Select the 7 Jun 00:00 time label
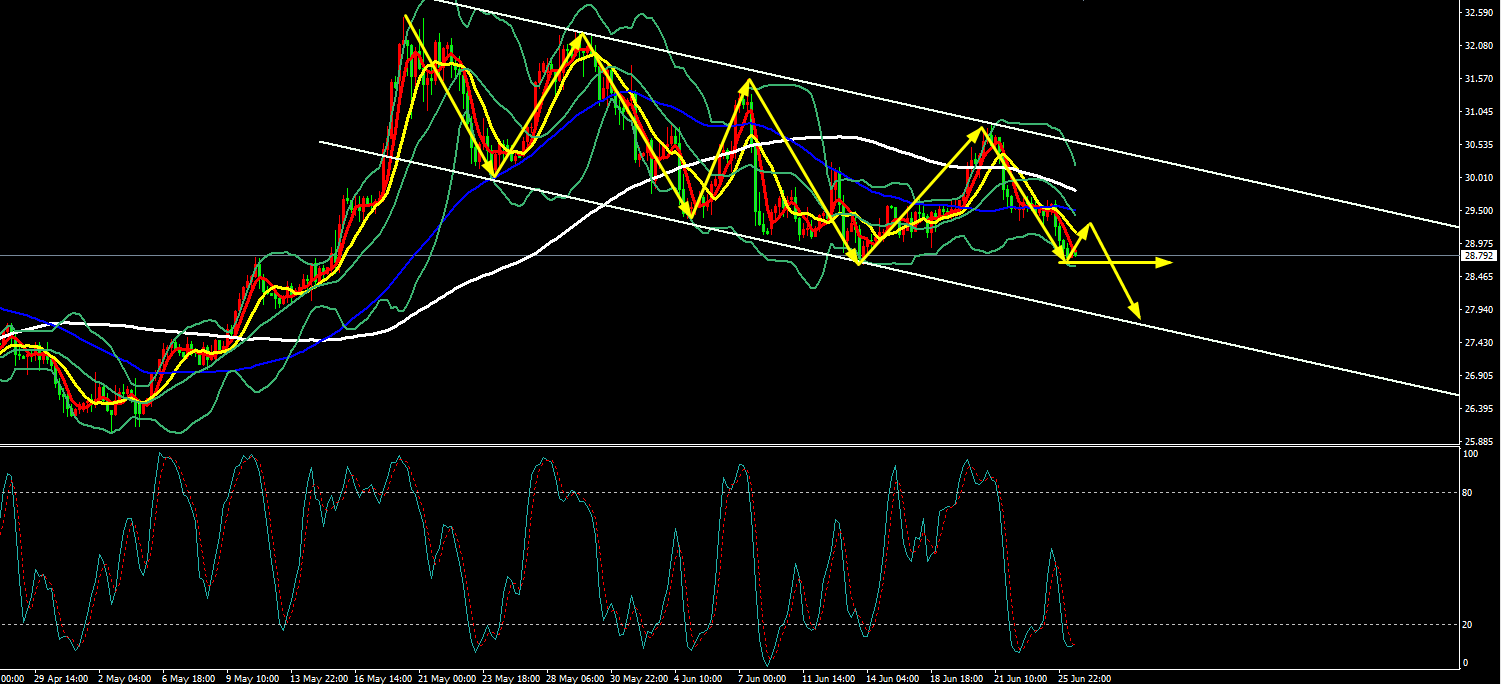1502x684 pixels. coord(762,677)
